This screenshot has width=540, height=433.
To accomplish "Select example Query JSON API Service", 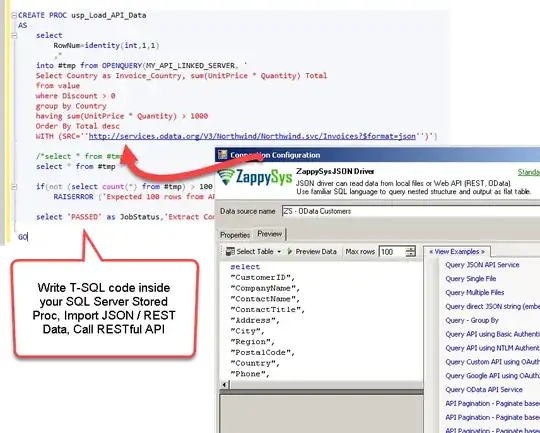I will tap(482, 265).
